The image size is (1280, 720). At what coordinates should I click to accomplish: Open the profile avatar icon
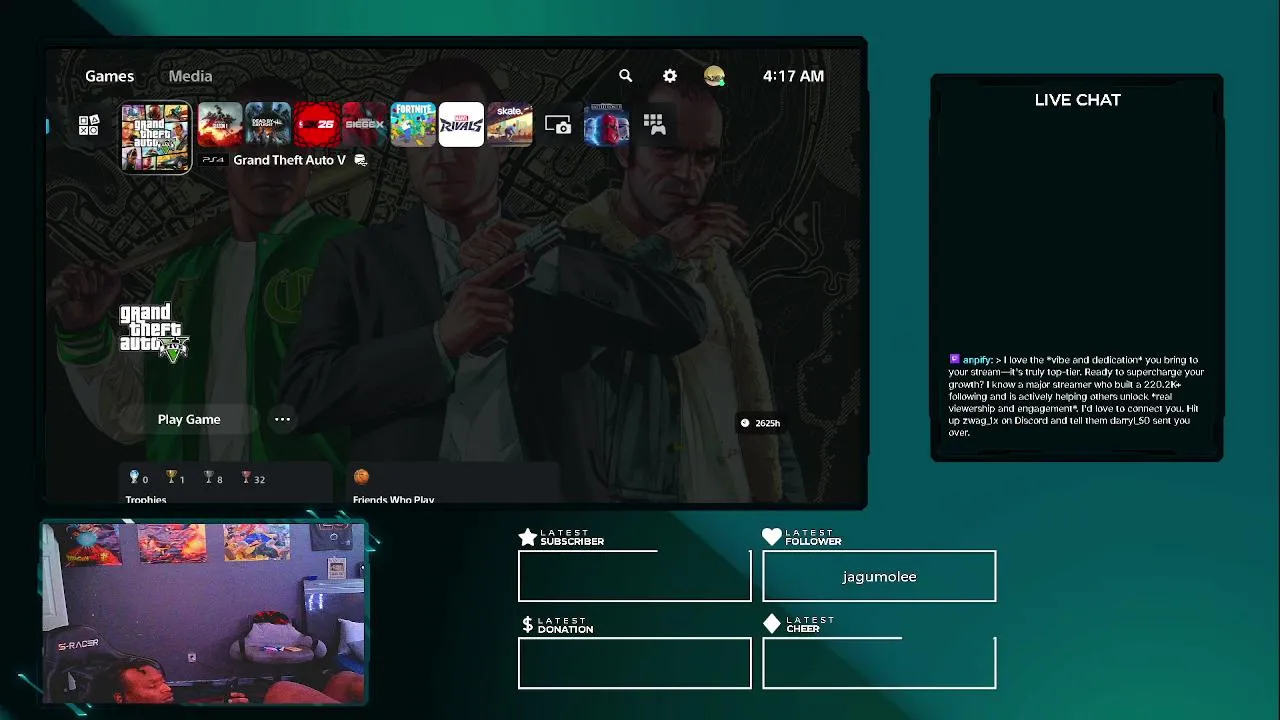(714, 76)
